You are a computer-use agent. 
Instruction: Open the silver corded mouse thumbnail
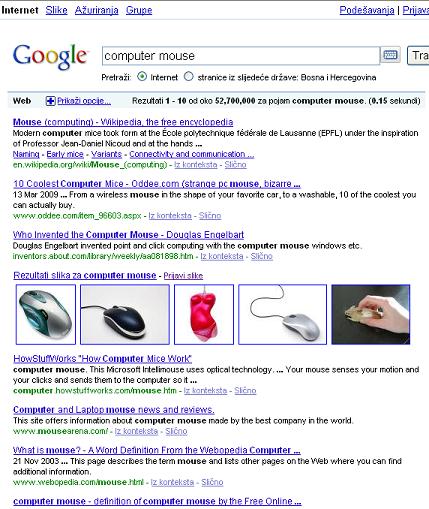(x=282, y=314)
